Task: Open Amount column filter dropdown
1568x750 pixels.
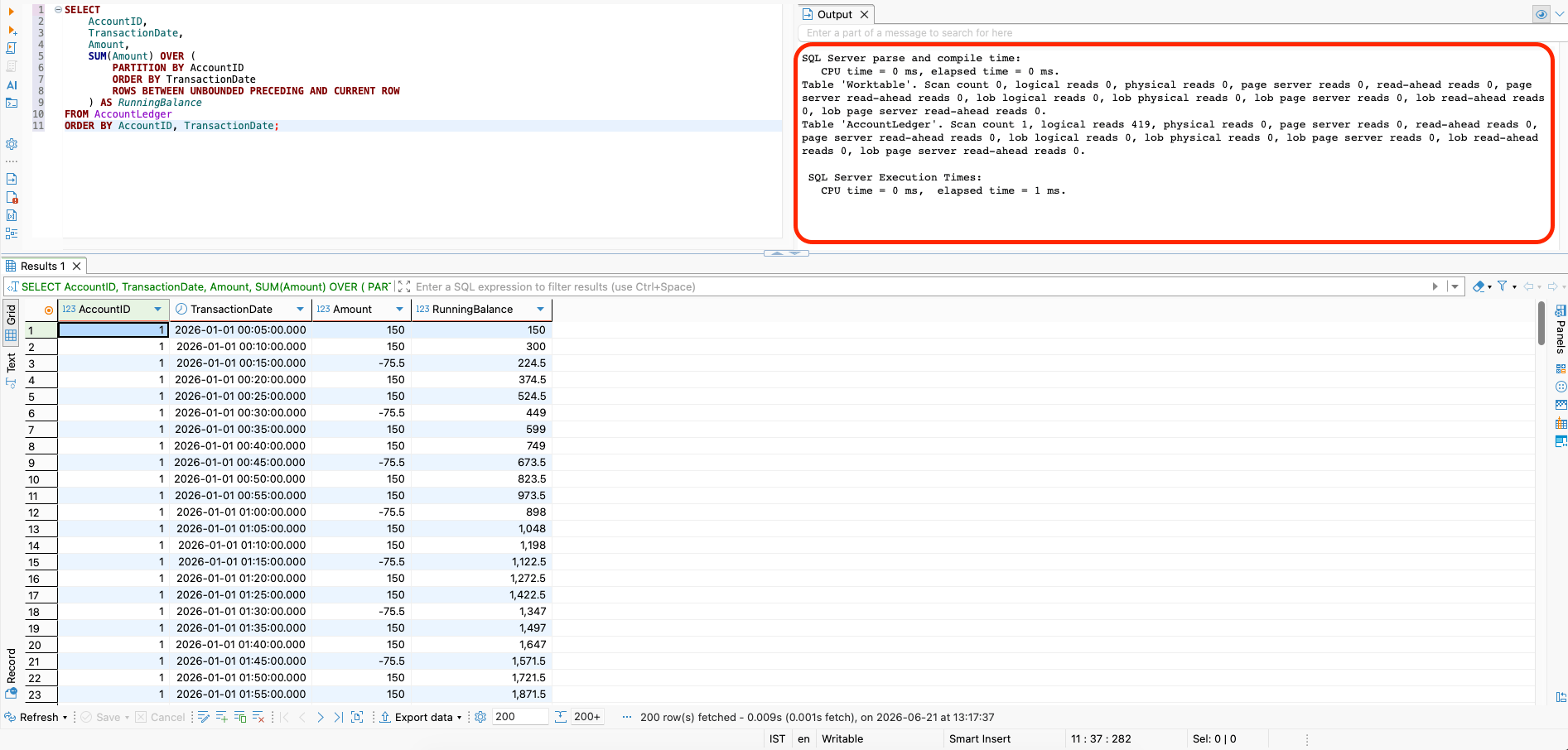Action: click(x=399, y=310)
